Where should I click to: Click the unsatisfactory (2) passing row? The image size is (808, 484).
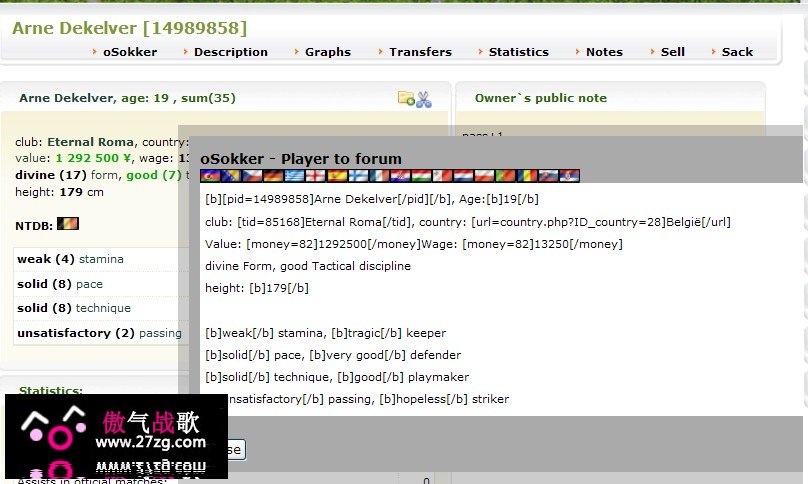pyautogui.click(x=100, y=332)
